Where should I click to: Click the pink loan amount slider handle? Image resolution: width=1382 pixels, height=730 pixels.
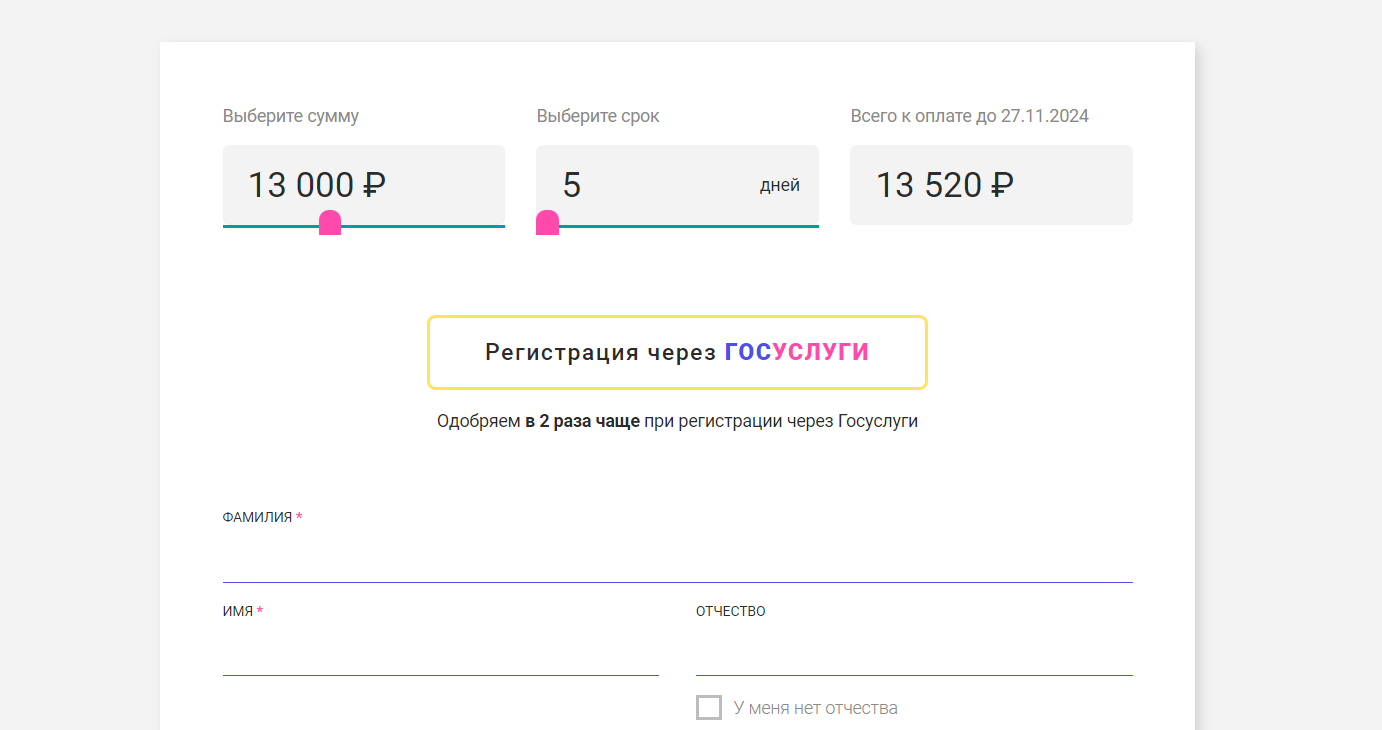(330, 224)
